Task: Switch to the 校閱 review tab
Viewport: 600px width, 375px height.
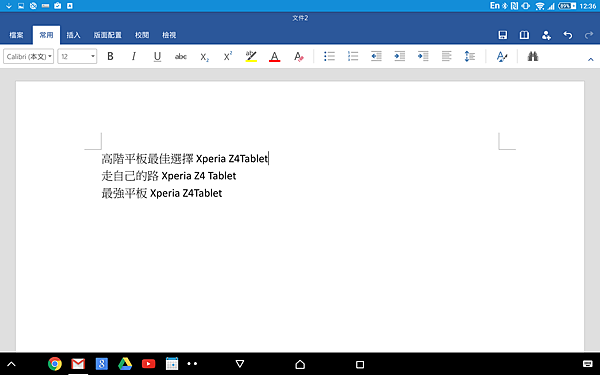Action: [142, 35]
